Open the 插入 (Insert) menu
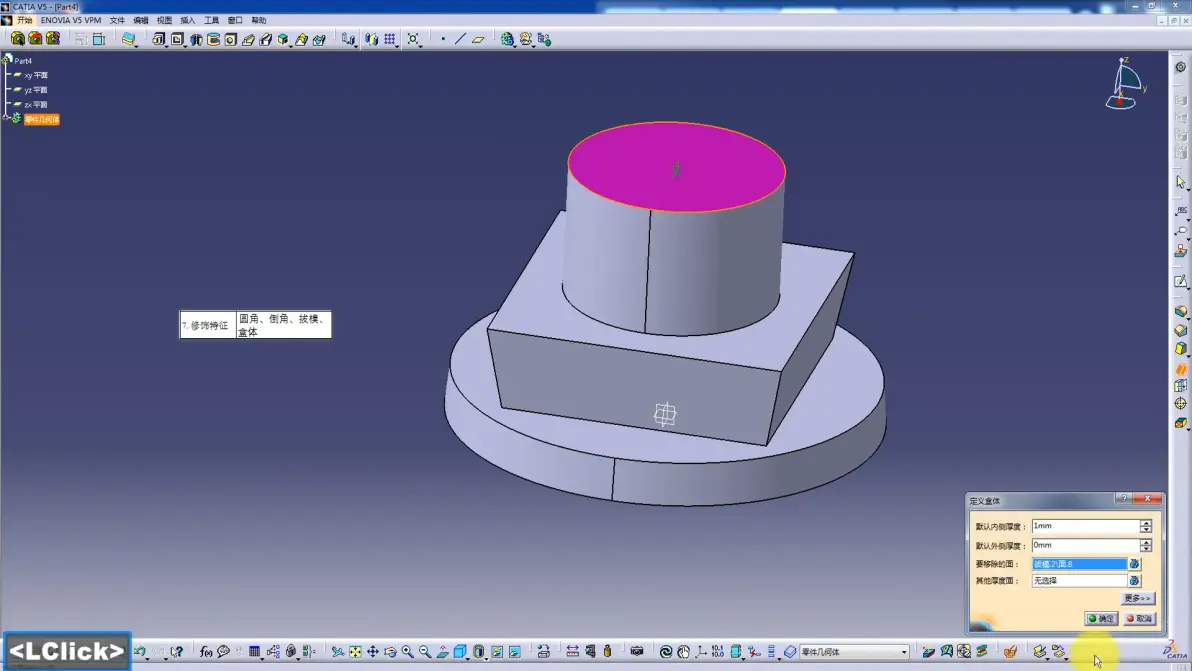This screenshot has height=671, width=1192. point(188,21)
